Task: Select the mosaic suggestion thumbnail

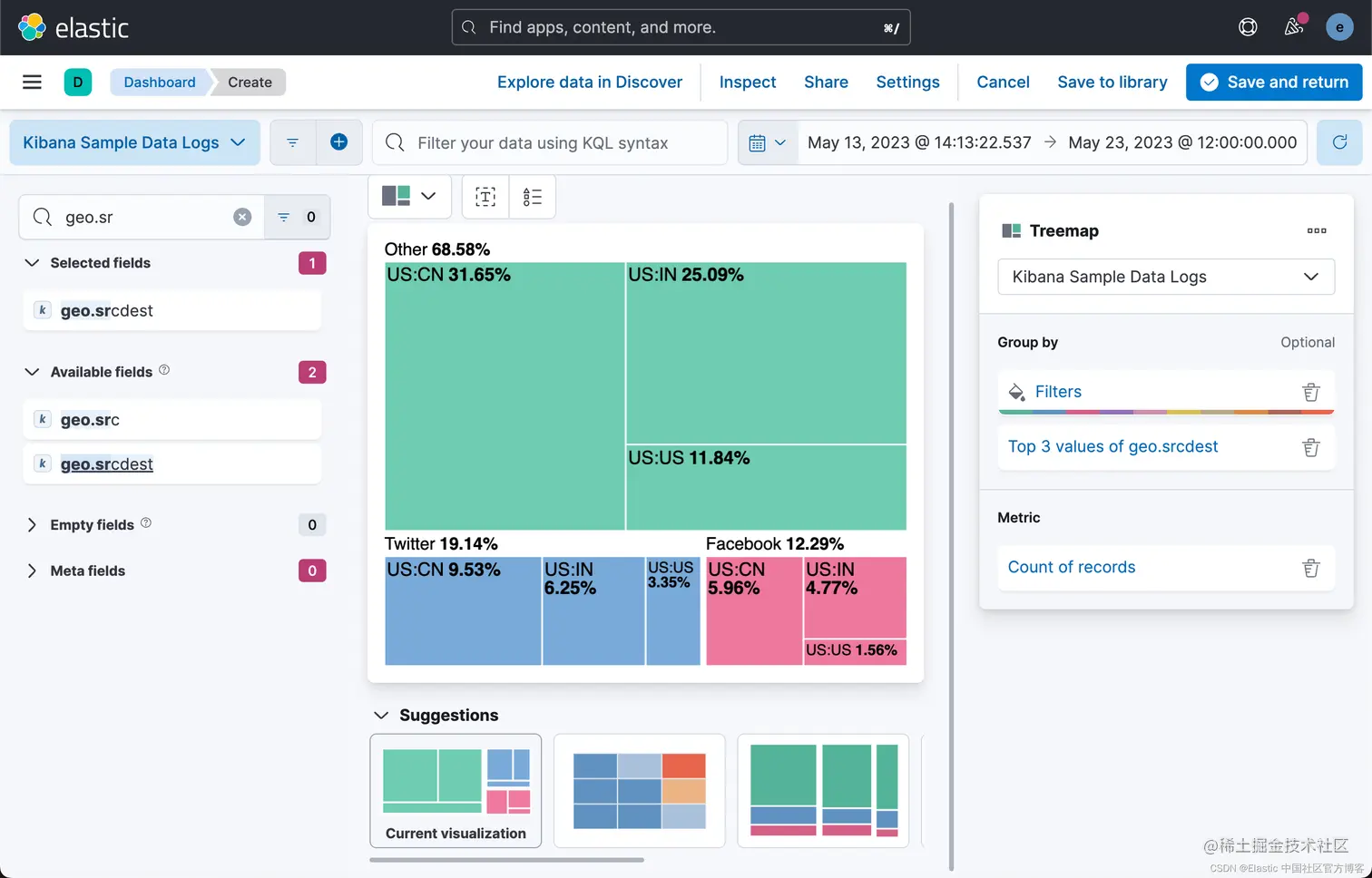Action: 640,791
